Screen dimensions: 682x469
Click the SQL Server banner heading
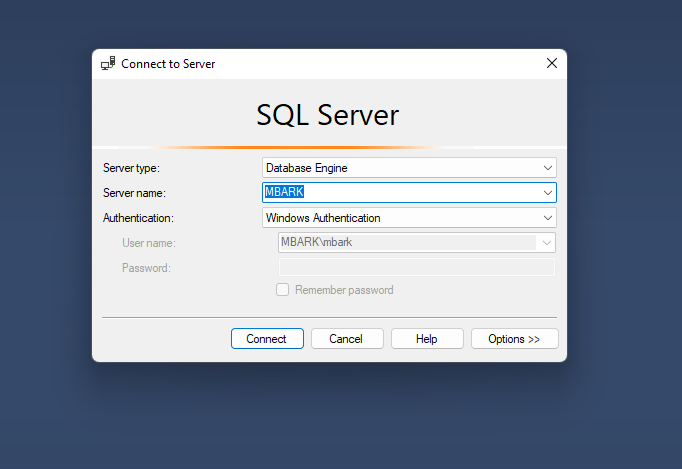pos(328,115)
